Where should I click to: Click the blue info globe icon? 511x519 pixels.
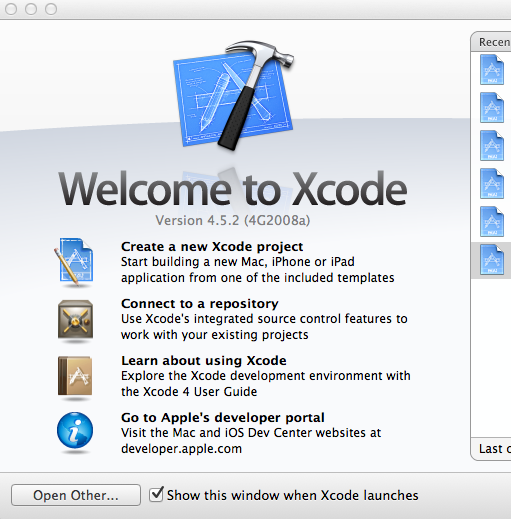[75, 430]
